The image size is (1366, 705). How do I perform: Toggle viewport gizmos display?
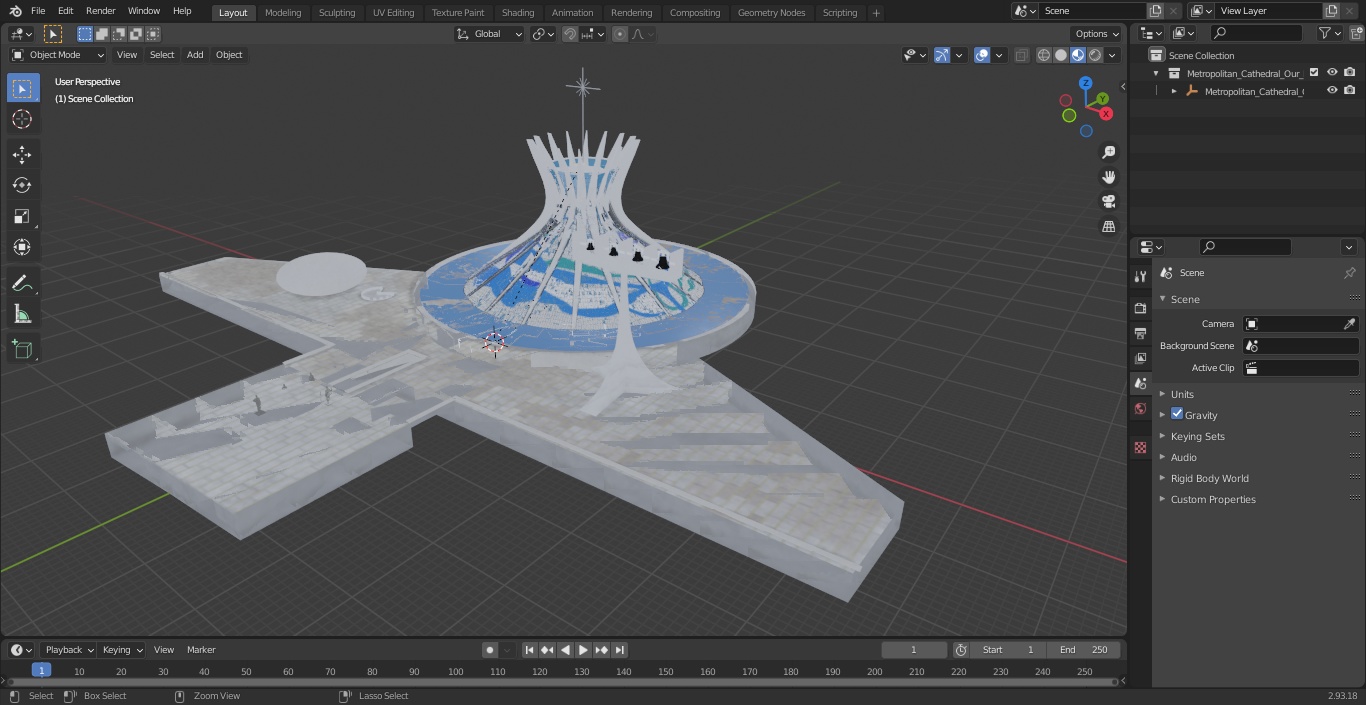tap(942, 55)
